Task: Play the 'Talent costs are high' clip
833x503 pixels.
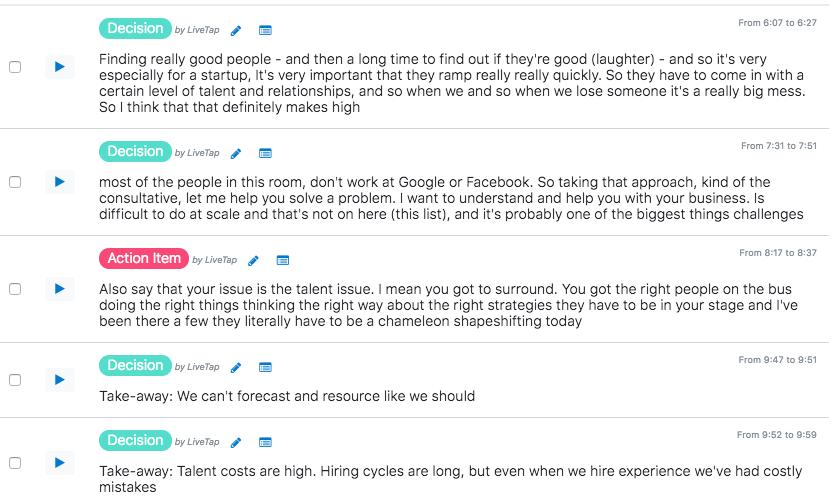Action: (x=59, y=463)
